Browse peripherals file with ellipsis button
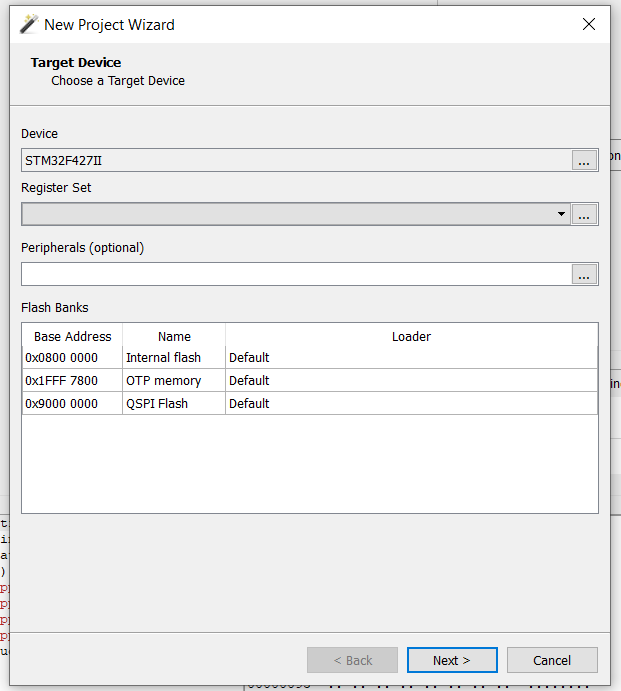621x691 pixels. click(584, 274)
